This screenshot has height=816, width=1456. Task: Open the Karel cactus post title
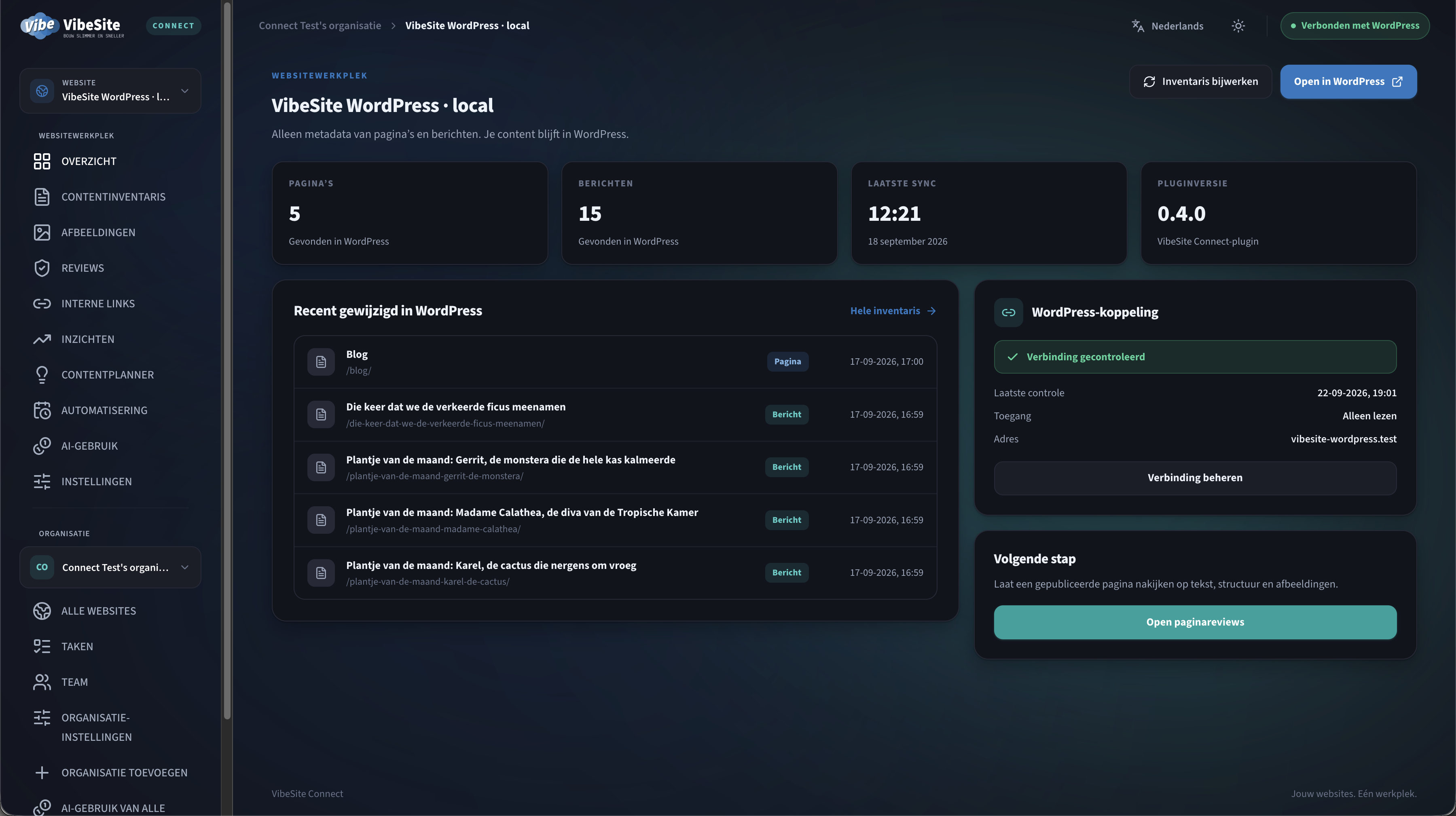point(491,566)
